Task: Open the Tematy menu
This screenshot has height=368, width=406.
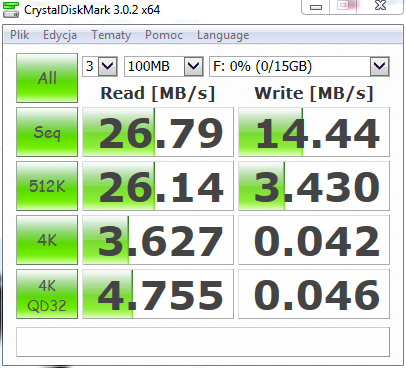Action: [111, 35]
